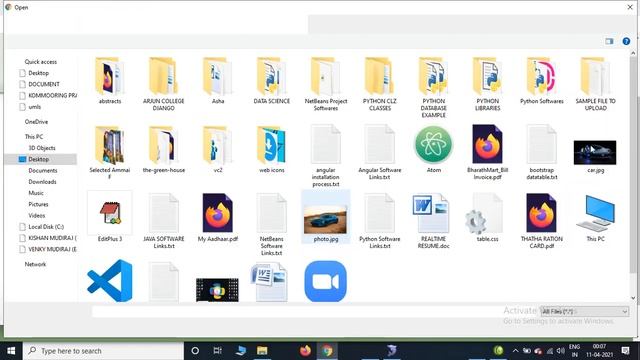Select NetBeans Software Links.txt file
Image resolution: width=640 pixels, height=360 pixels.
[271, 224]
